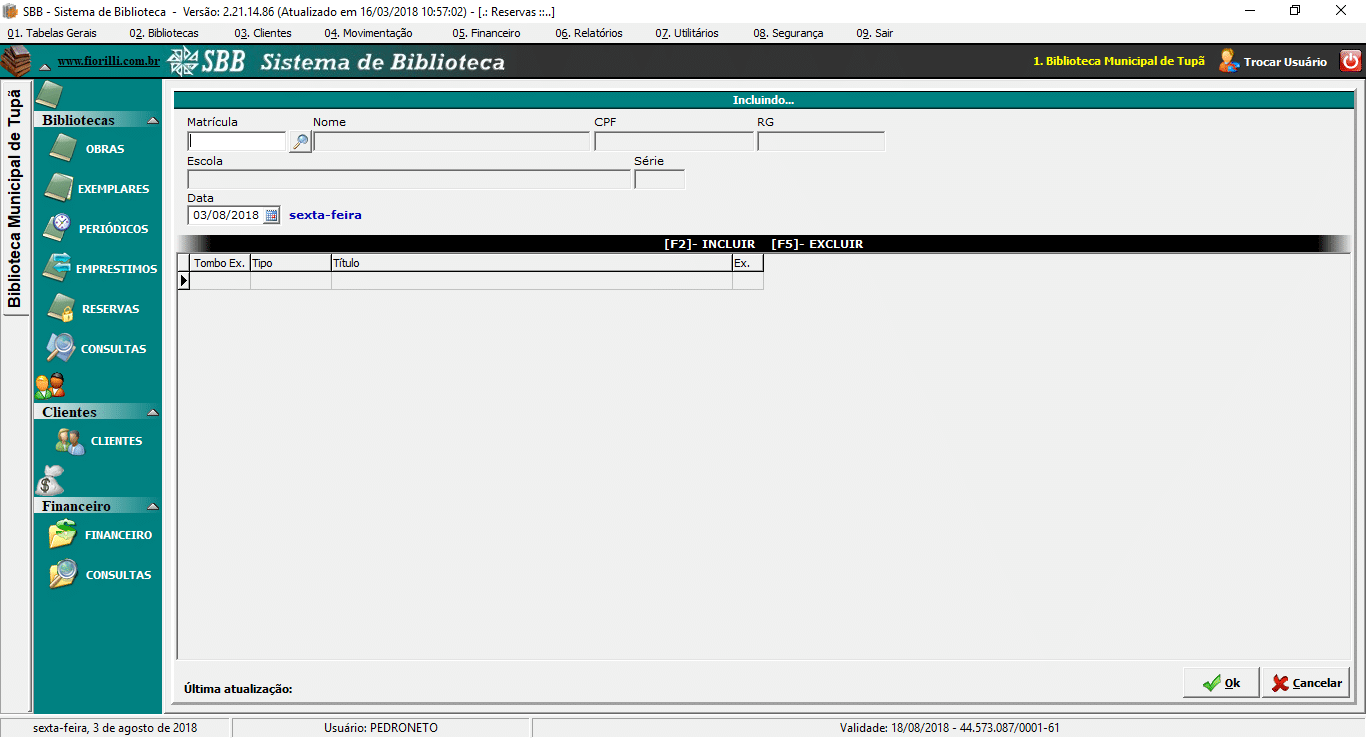Open the Movimentação menu
Viewport: 1366px width, 738px height.
click(368, 33)
